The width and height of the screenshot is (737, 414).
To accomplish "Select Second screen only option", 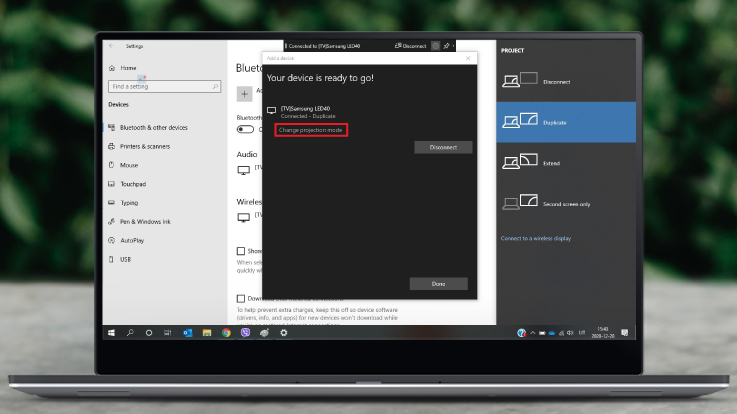I will [x=566, y=203].
